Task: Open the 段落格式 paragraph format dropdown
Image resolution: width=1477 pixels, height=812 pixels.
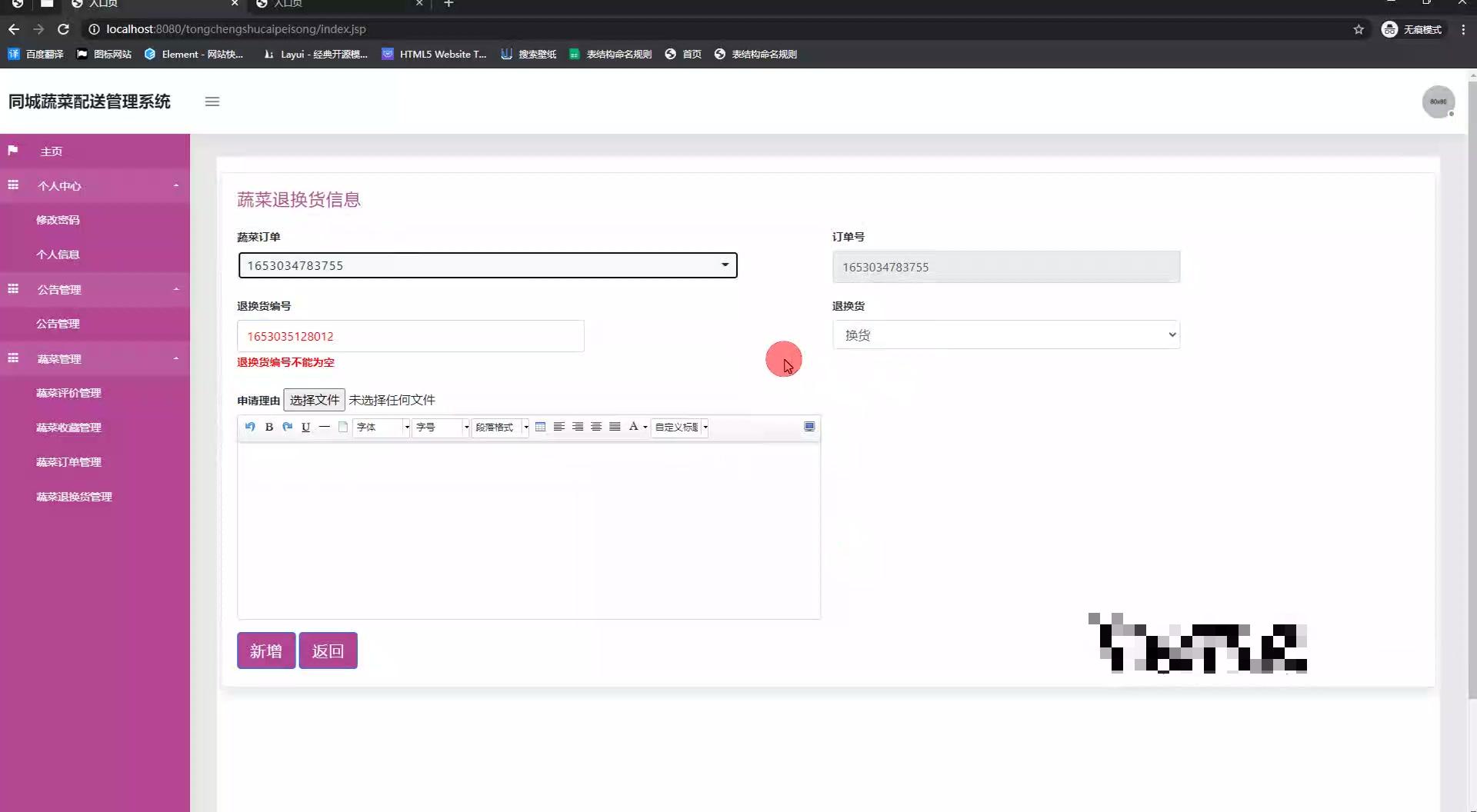Action: (501, 427)
